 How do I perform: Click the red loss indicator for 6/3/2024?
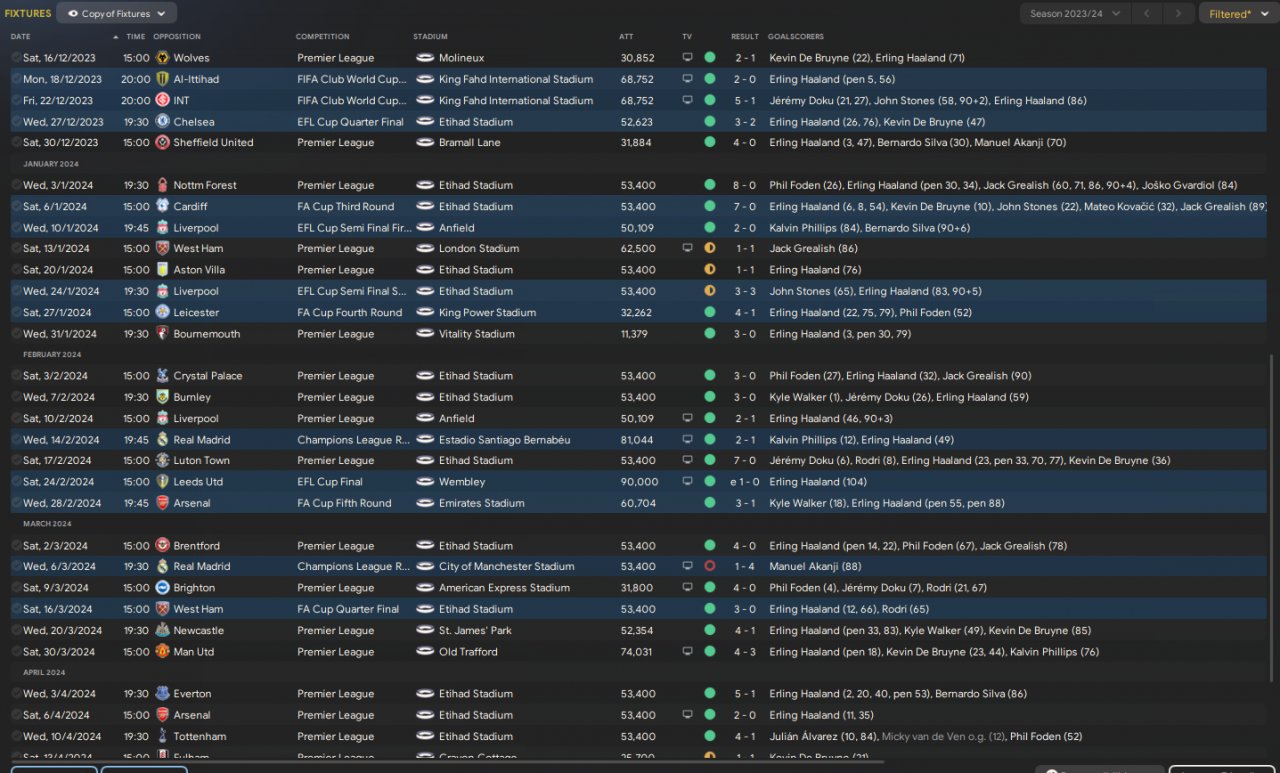pyautogui.click(x=710, y=567)
